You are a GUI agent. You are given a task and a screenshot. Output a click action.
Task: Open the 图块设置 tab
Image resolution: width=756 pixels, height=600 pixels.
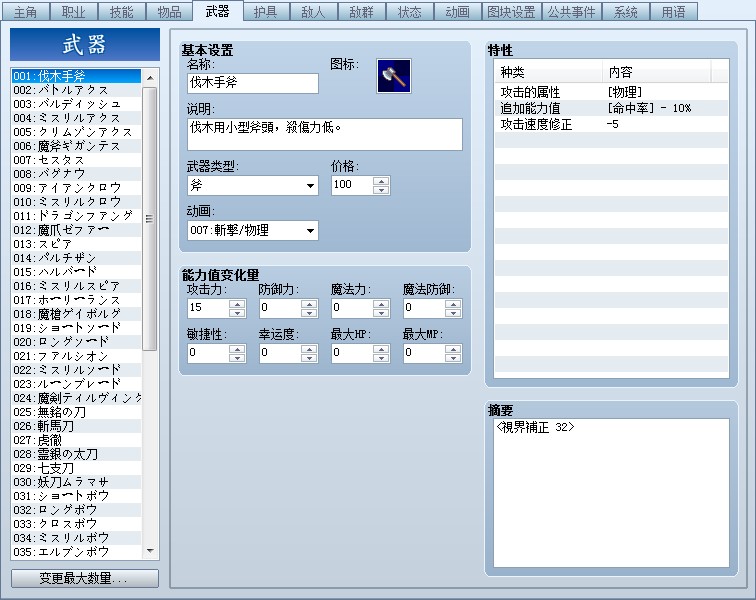pos(512,12)
